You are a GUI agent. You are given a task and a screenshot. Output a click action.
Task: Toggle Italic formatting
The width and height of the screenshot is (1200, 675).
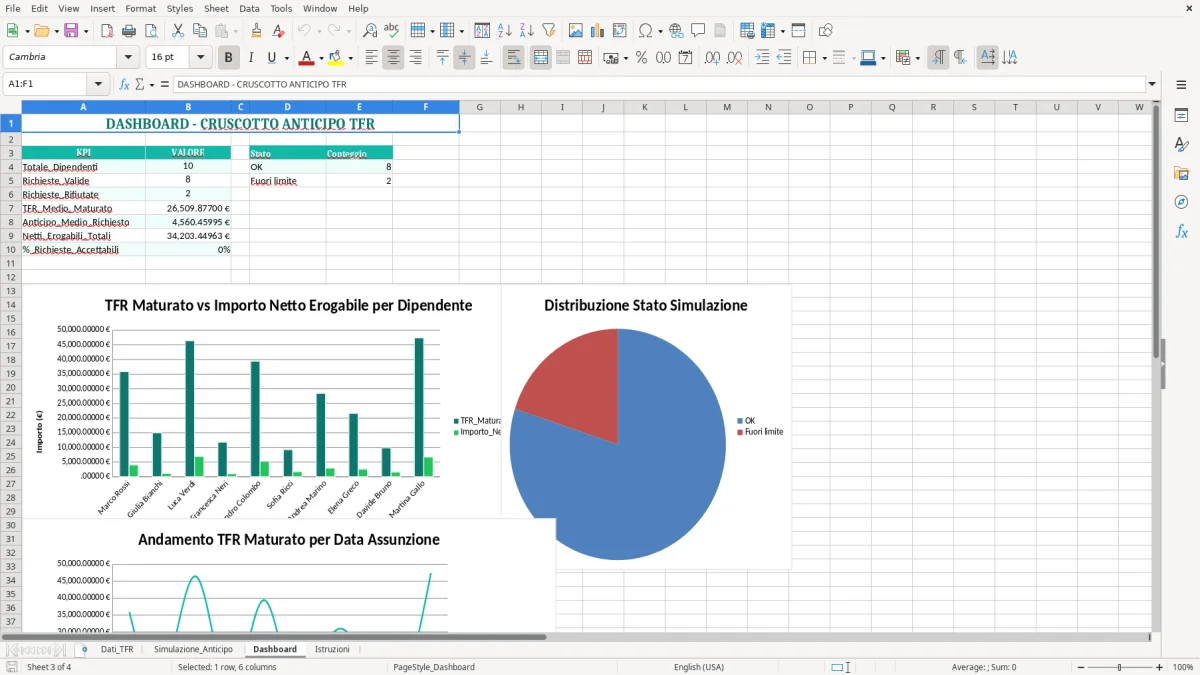pyautogui.click(x=251, y=58)
